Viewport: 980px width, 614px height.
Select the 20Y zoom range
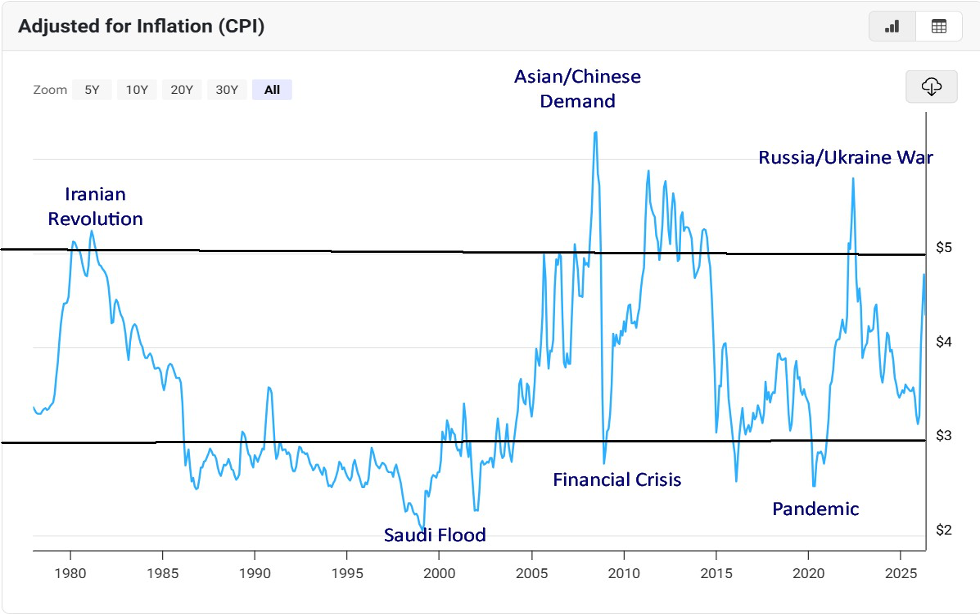point(182,89)
